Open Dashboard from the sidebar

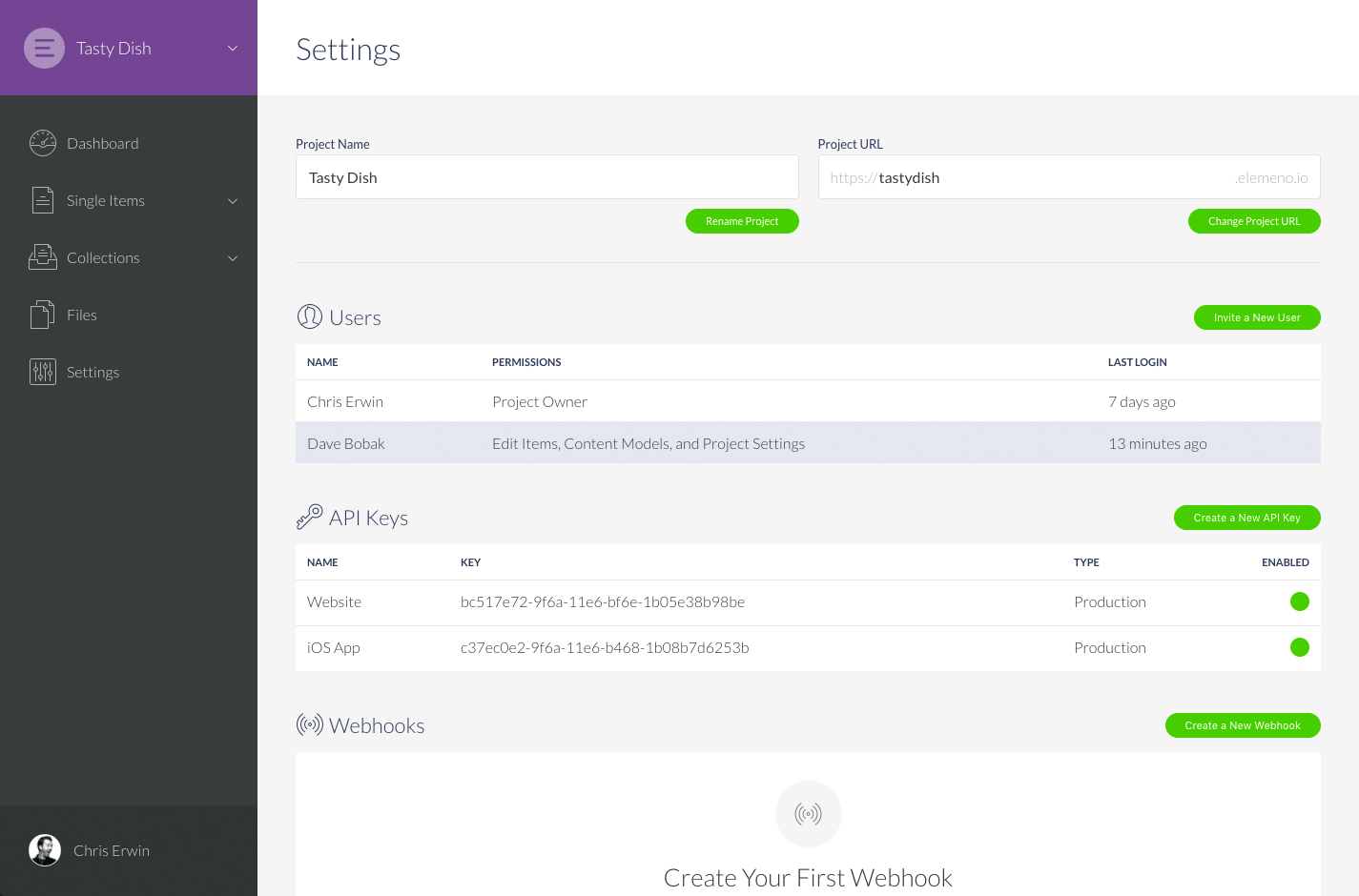[103, 143]
